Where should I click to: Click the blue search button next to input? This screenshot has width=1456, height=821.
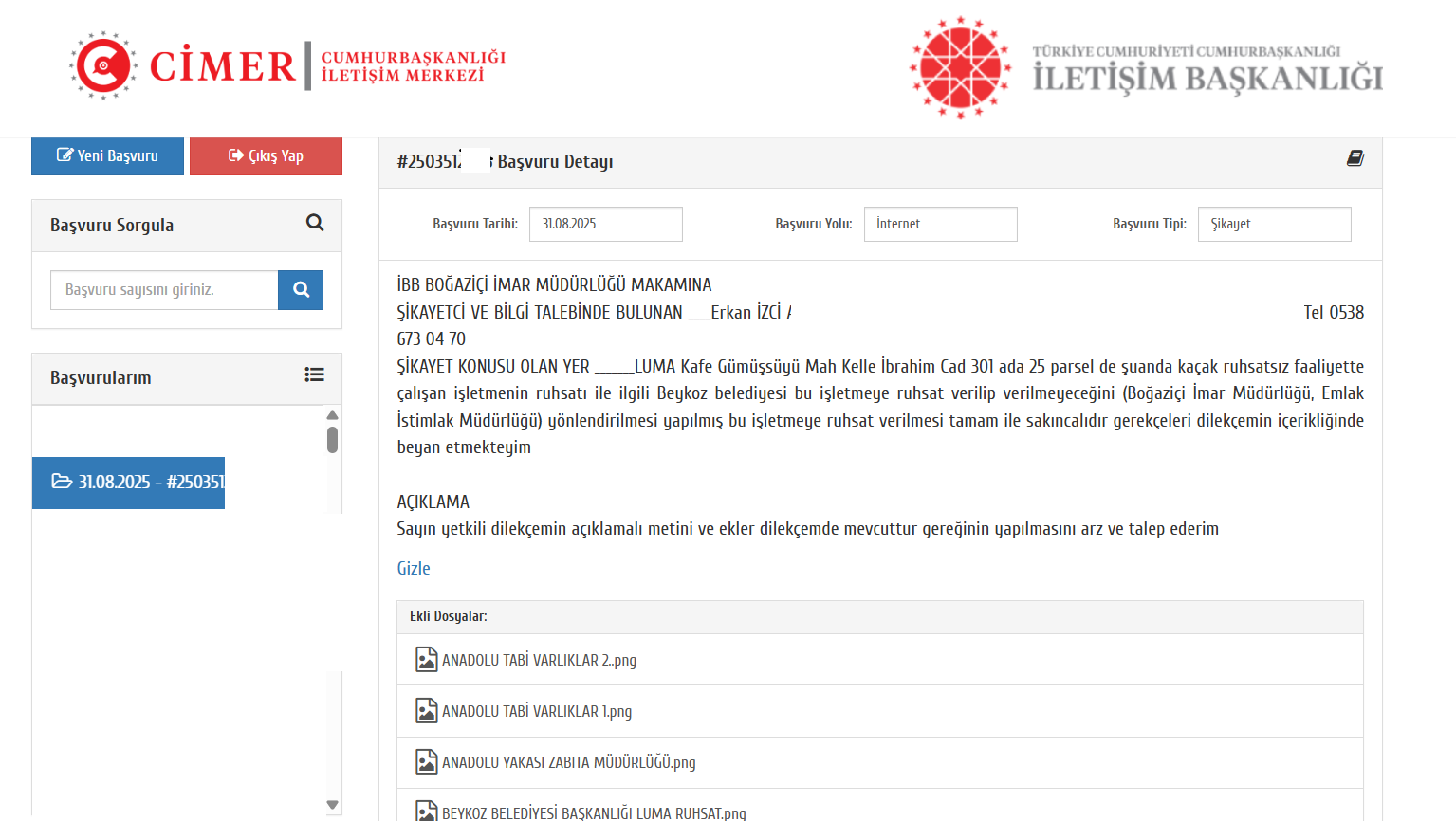click(x=301, y=290)
